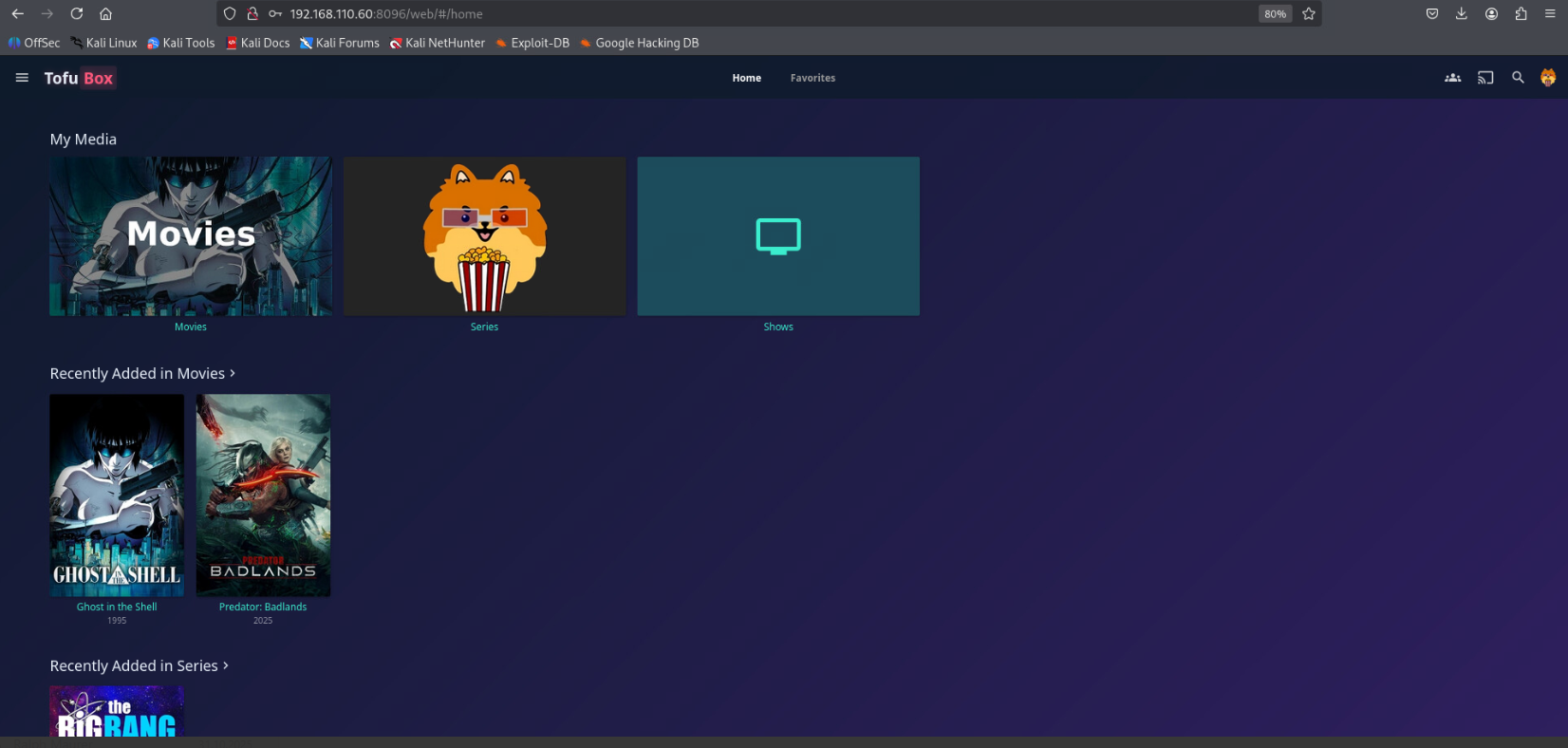Open the user profile avatar
The height and width of the screenshot is (748, 1568).
coord(1548,78)
